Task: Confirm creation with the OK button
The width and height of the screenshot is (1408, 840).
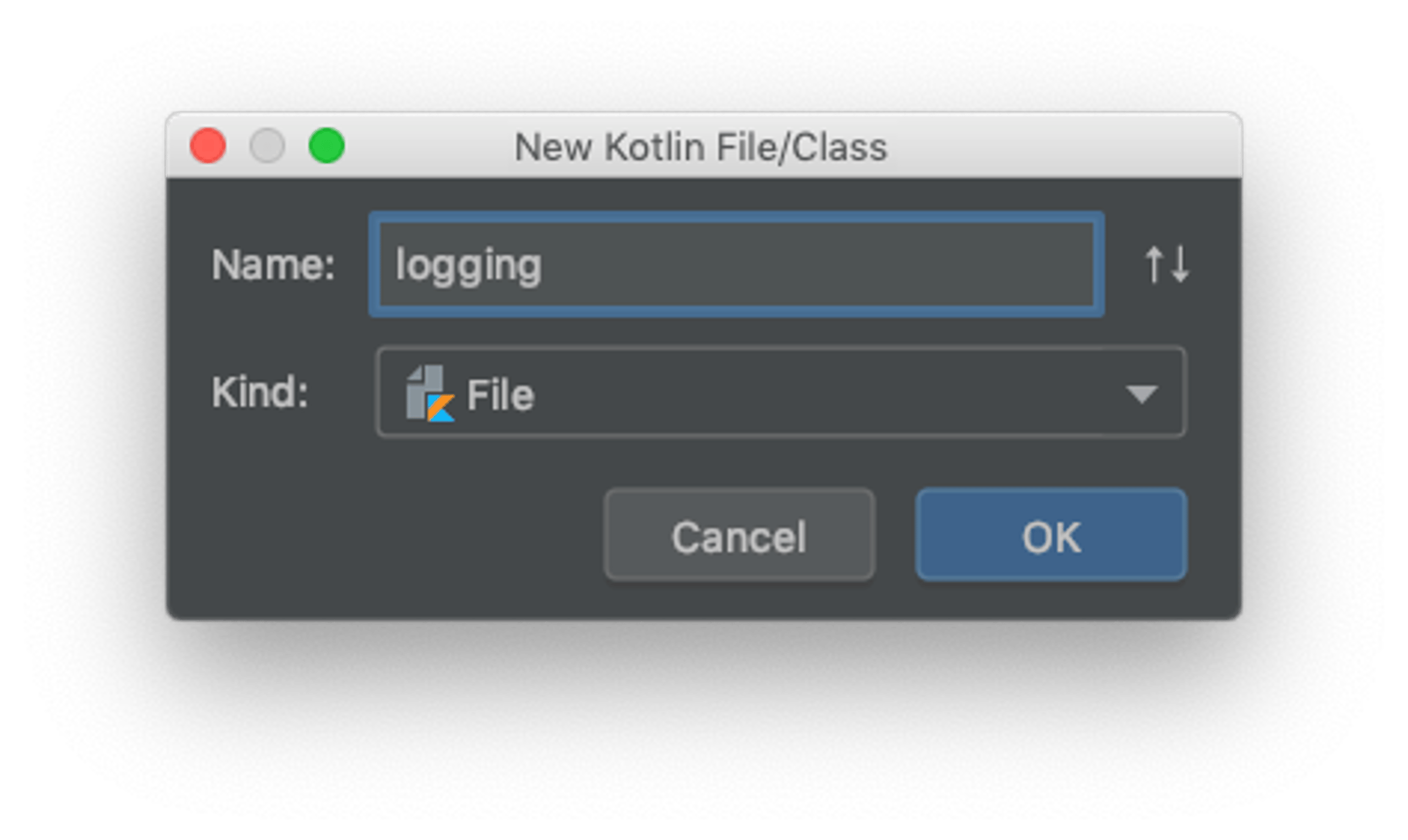Action: click(x=1052, y=535)
